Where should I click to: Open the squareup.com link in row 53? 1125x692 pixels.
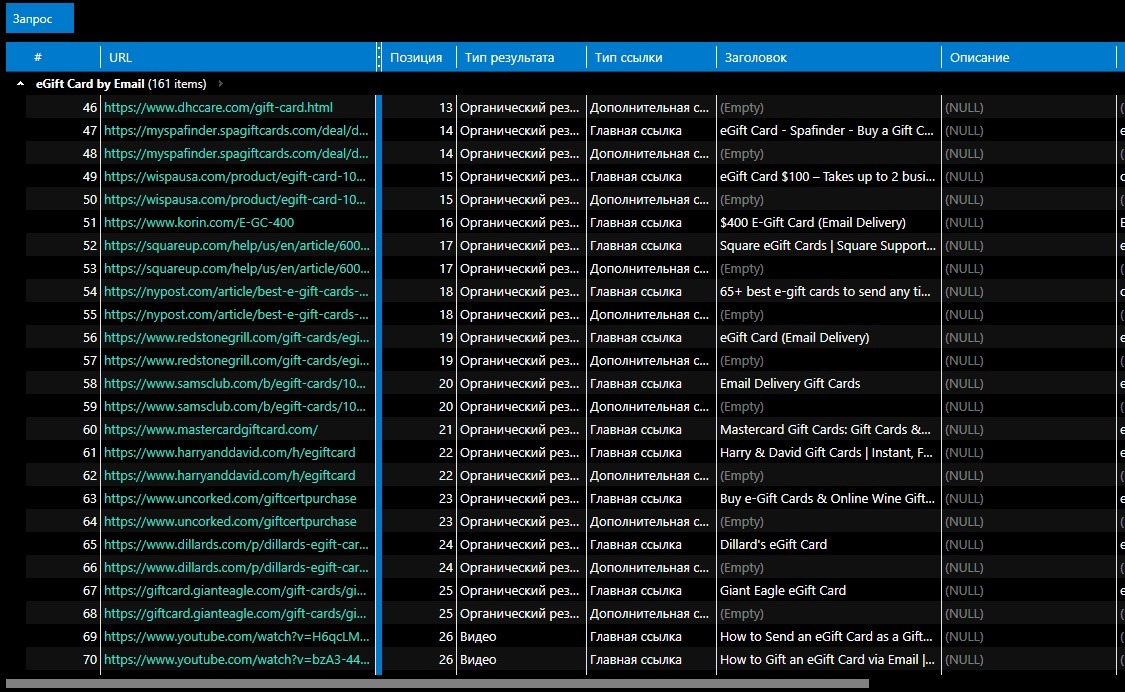(237, 268)
